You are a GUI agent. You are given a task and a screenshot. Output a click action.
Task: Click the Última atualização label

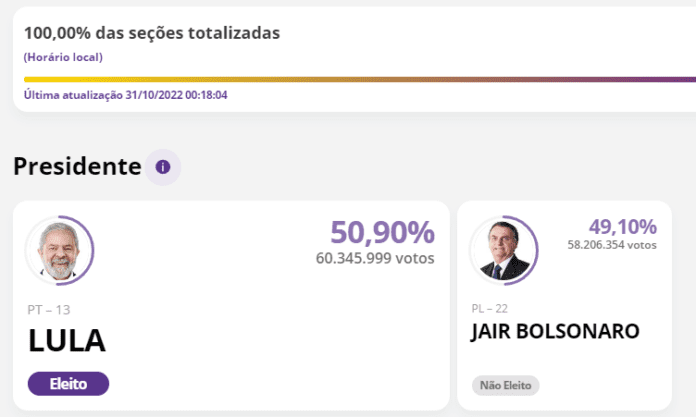pyautogui.click(x=73, y=96)
